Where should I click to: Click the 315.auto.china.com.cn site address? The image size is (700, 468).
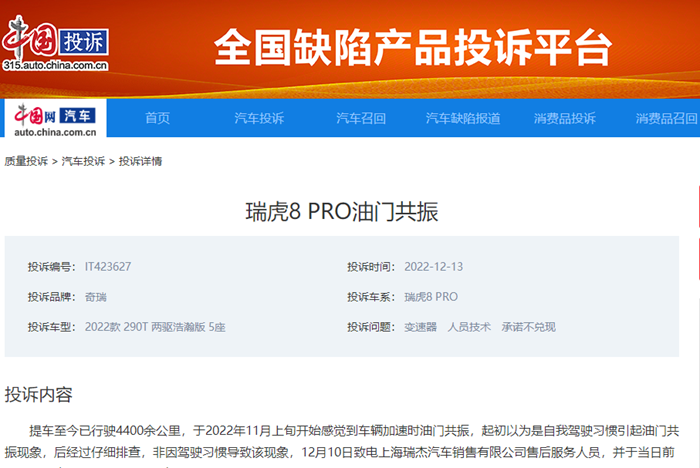(x=55, y=65)
